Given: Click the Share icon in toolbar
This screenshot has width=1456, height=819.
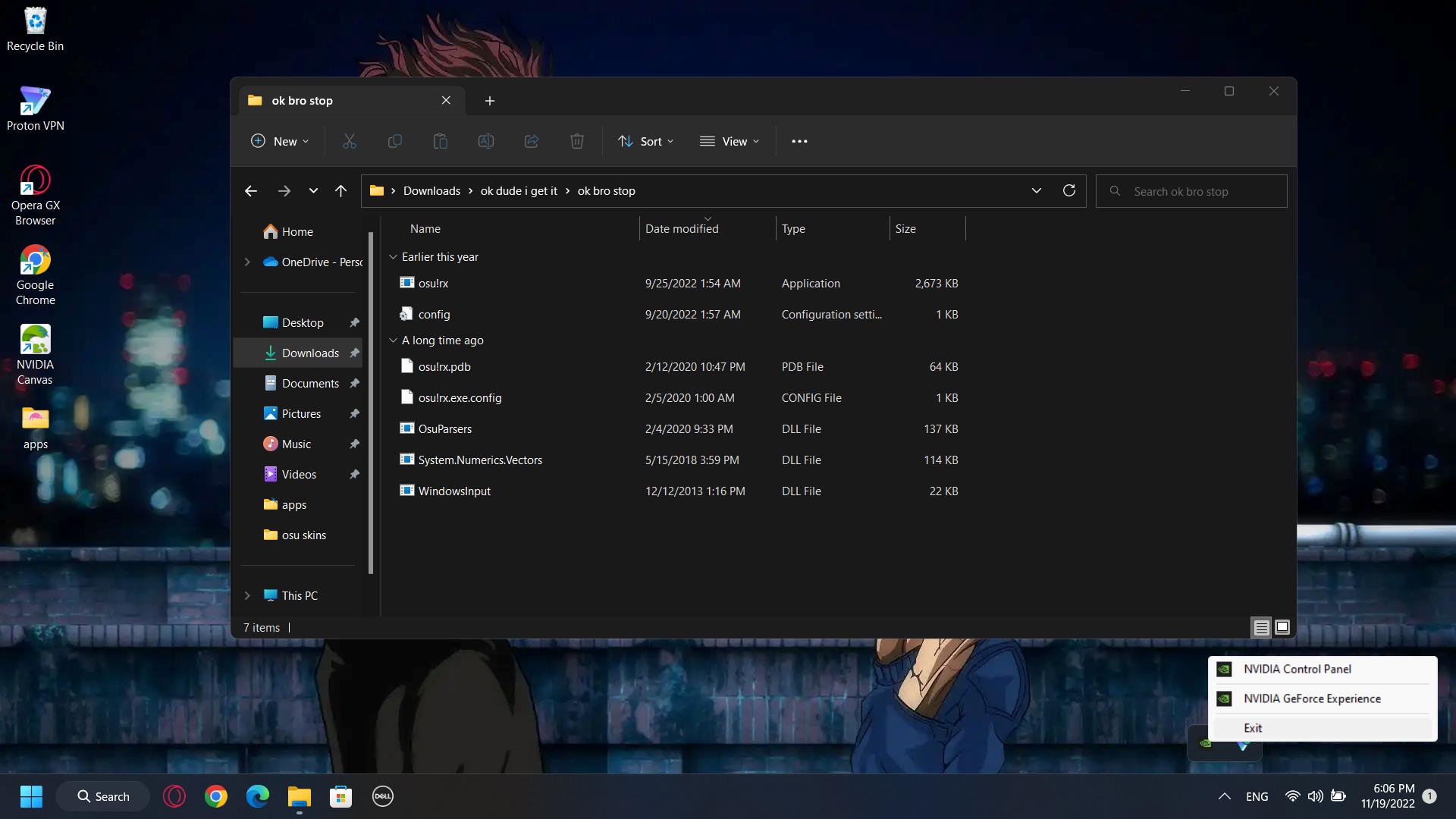Looking at the screenshot, I should pos(532,141).
